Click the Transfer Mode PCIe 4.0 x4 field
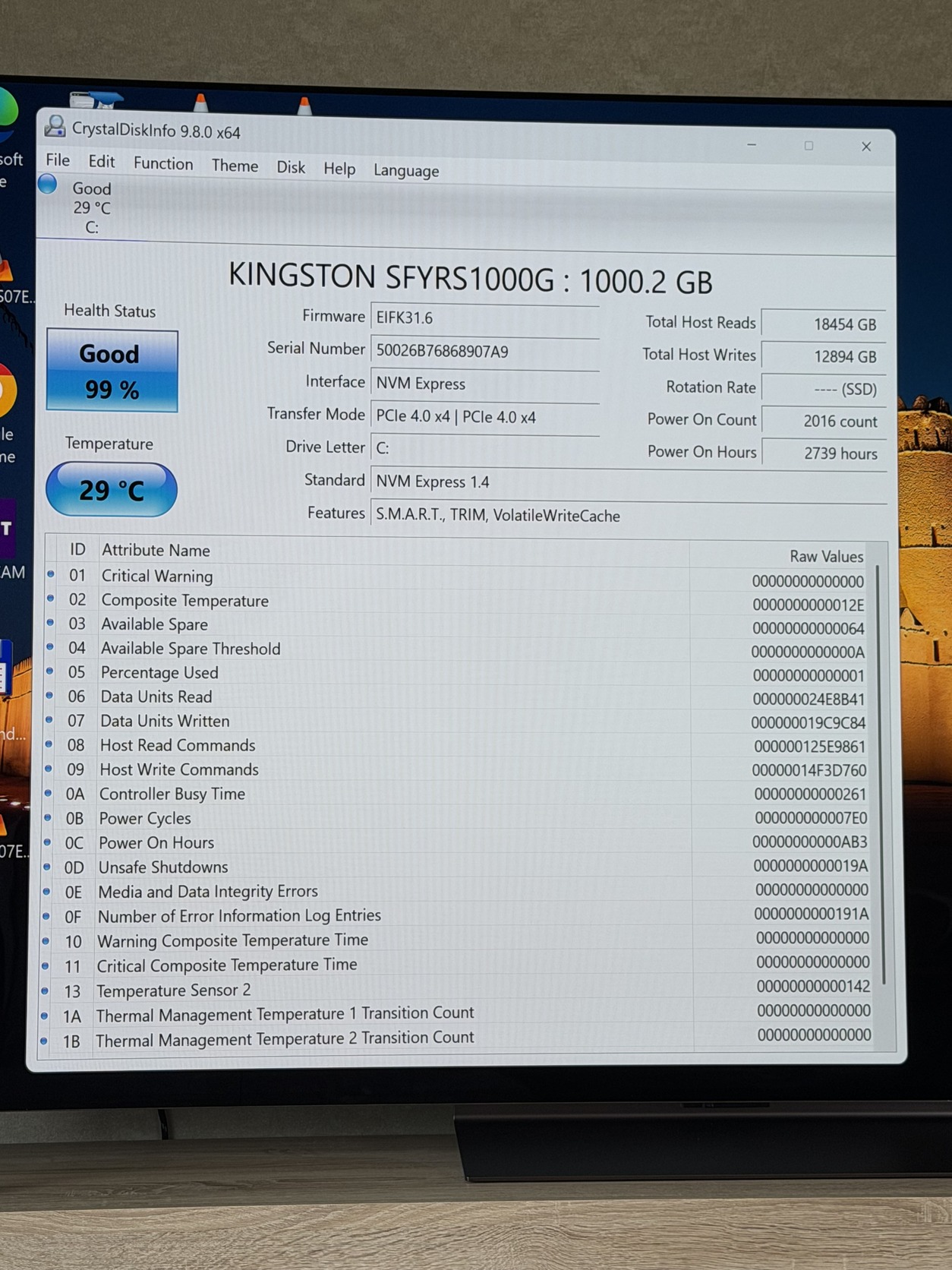This screenshot has width=952, height=1270. point(485,417)
